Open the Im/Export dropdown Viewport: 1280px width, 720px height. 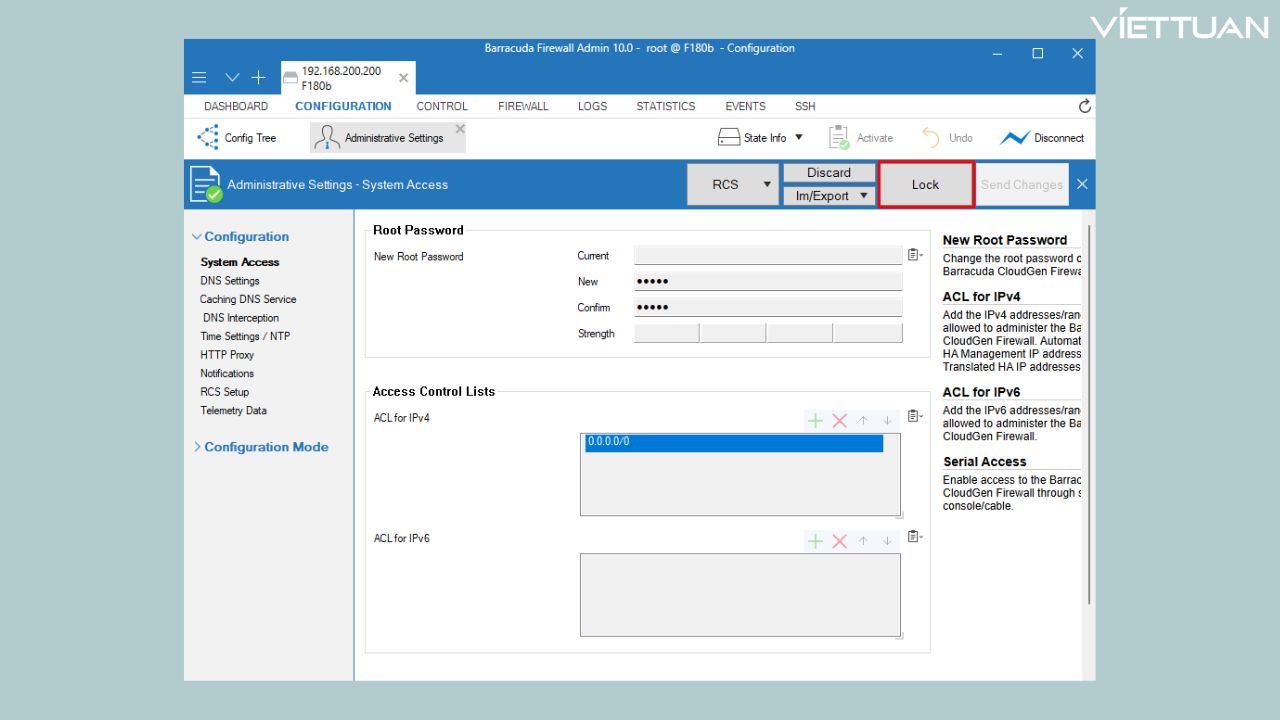pos(828,196)
